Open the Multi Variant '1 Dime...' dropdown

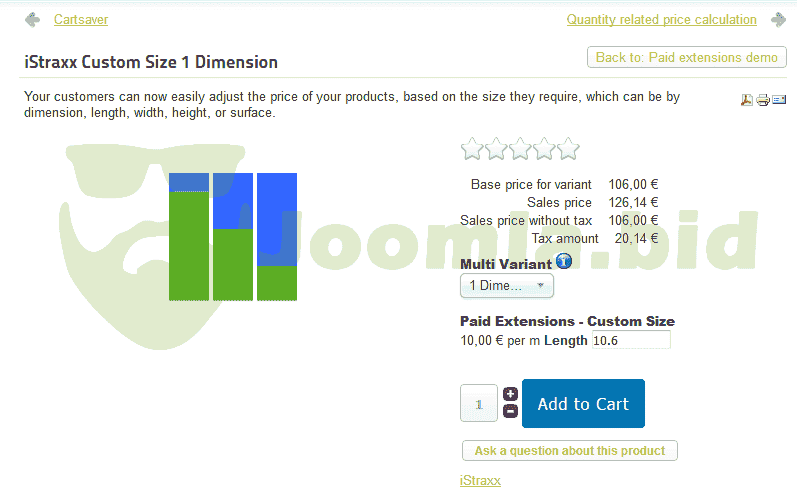(x=507, y=286)
